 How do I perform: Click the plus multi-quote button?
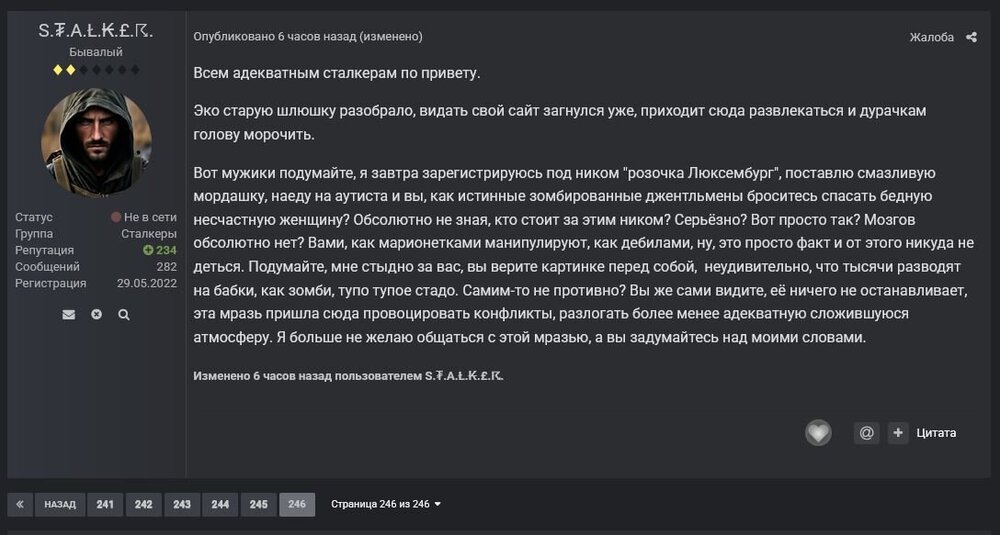point(898,433)
